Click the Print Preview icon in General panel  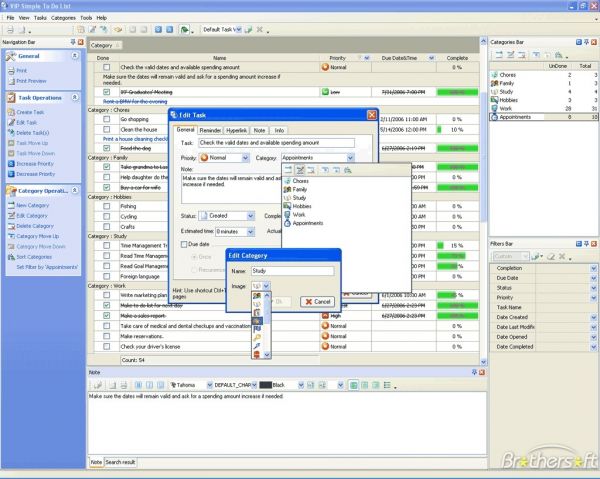point(11,81)
